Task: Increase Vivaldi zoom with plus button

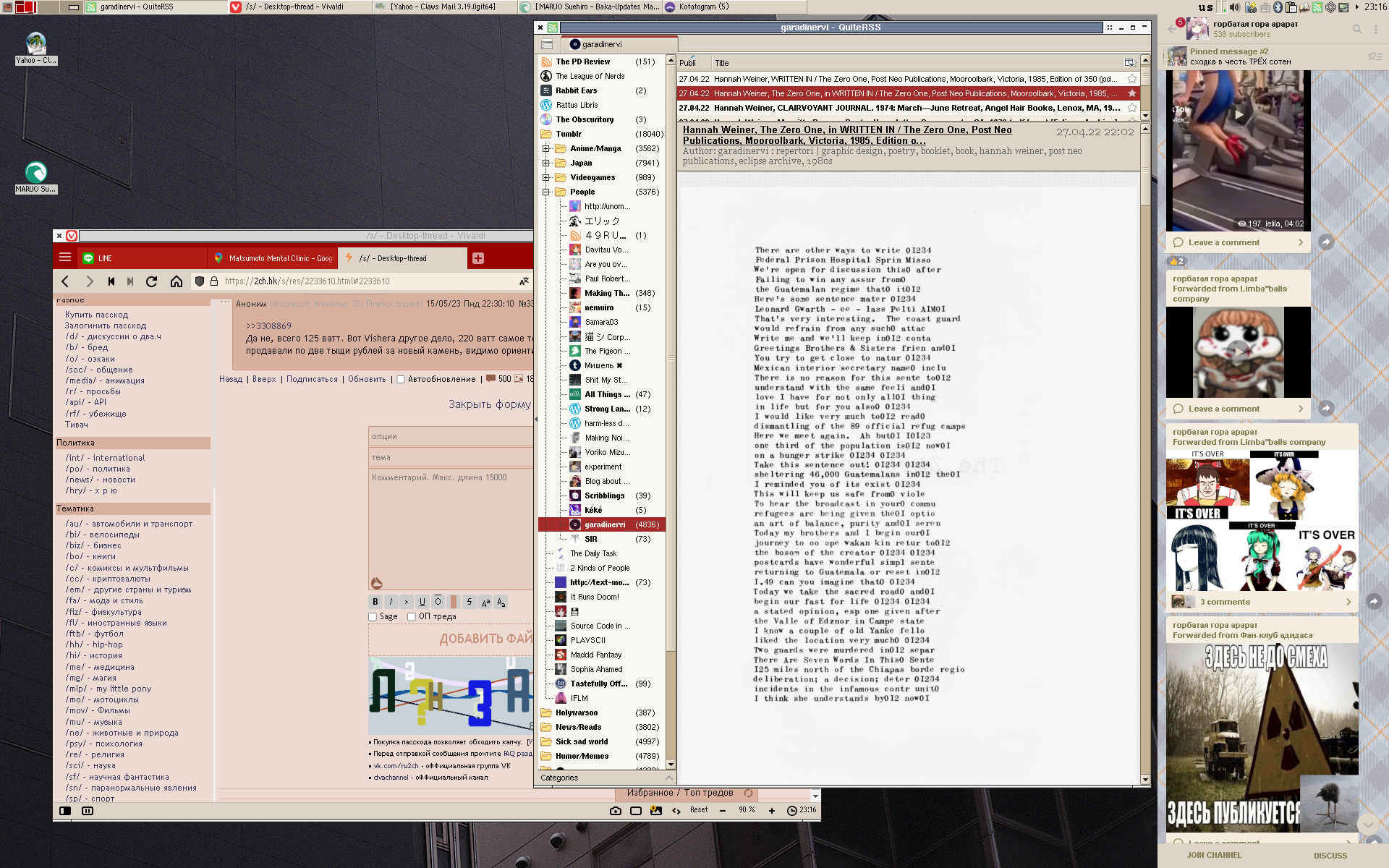Action: pos(772,811)
